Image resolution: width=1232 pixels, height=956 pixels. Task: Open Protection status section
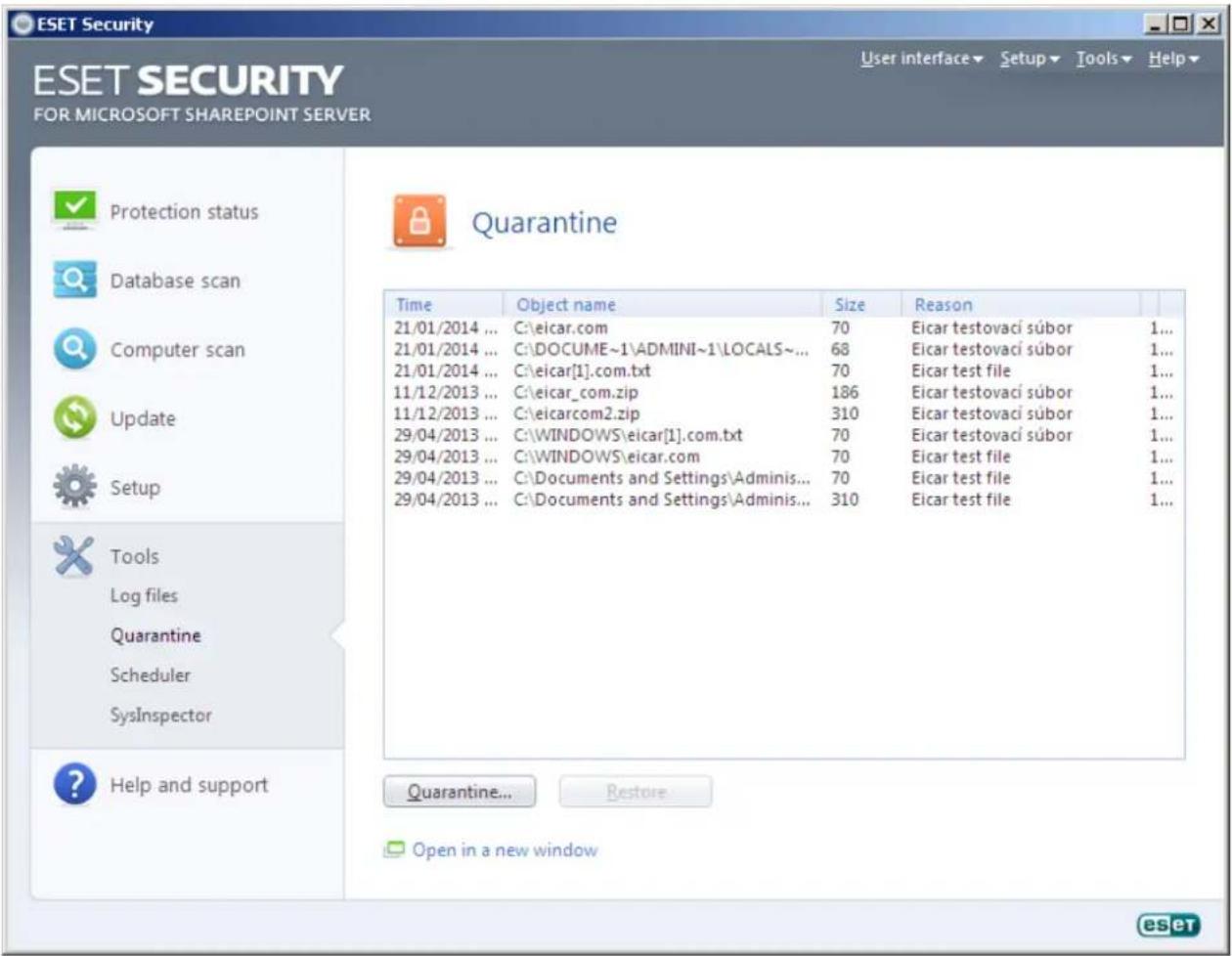pyautogui.click(x=184, y=212)
